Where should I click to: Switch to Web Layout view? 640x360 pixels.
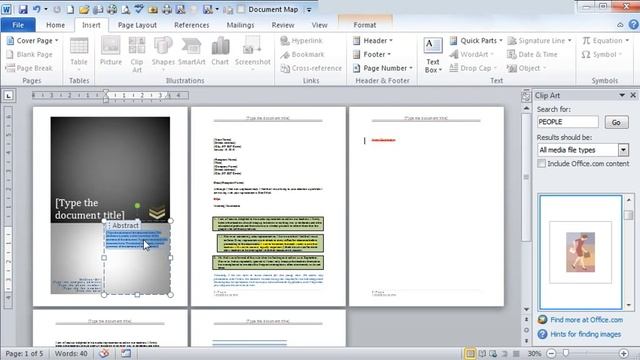coord(493,353)
